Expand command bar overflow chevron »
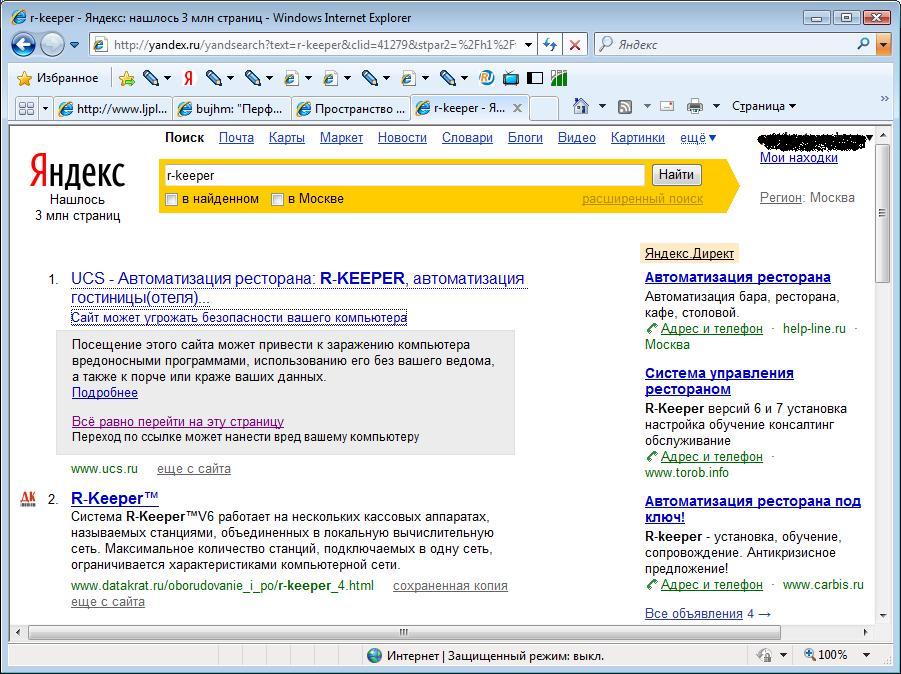 885,99
